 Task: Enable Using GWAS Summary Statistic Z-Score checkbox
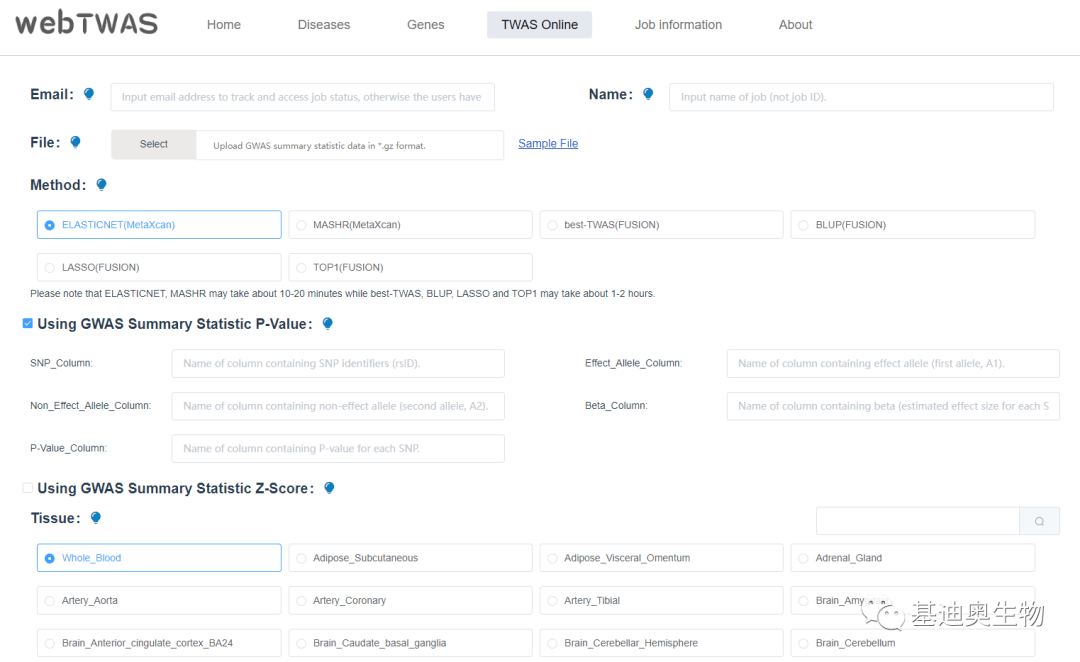28,488
